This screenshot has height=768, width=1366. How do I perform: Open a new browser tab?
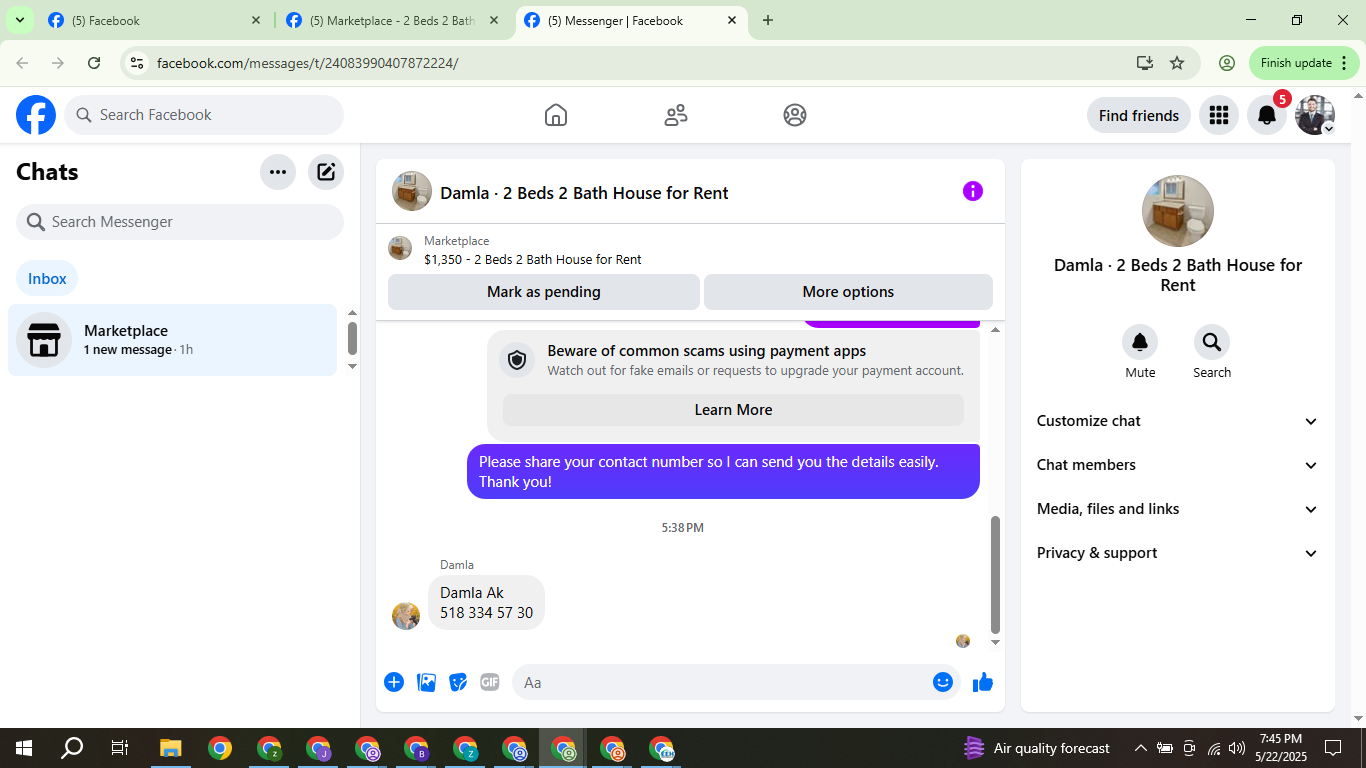(768, 20)
